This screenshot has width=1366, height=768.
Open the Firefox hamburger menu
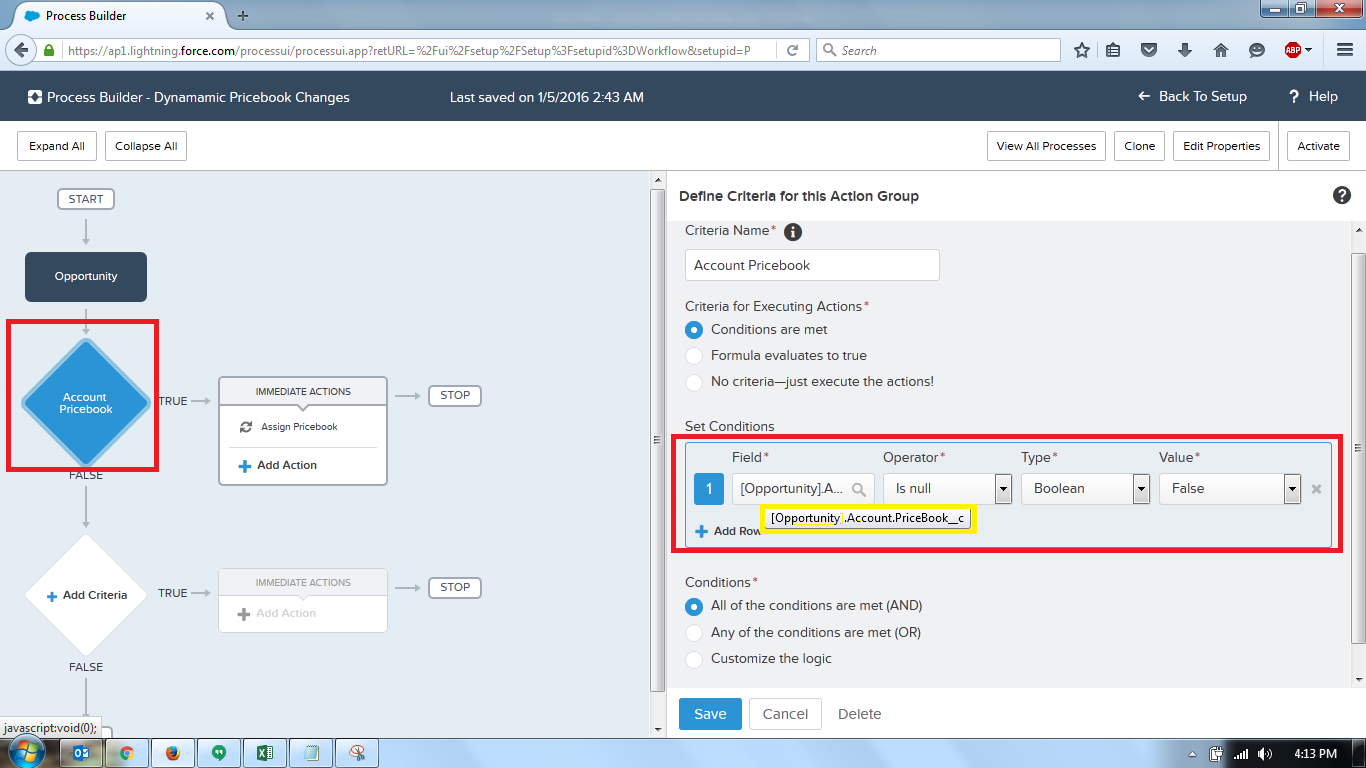(x=1345, y=50)
